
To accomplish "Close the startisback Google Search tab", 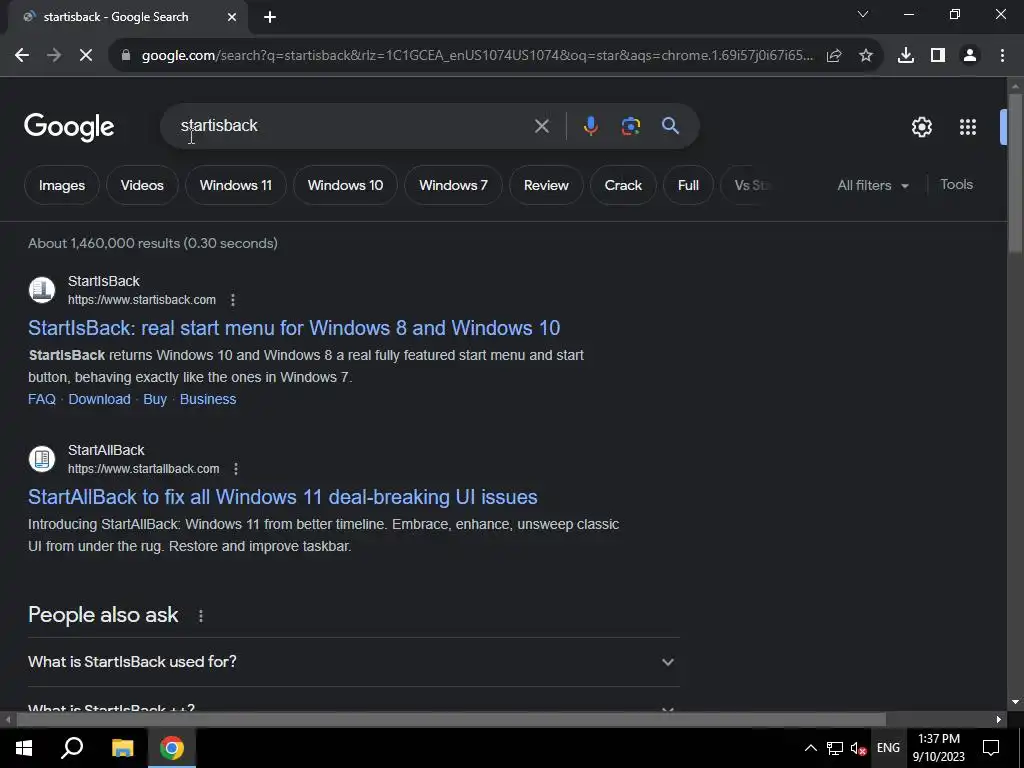I will (x=232, y=17).
